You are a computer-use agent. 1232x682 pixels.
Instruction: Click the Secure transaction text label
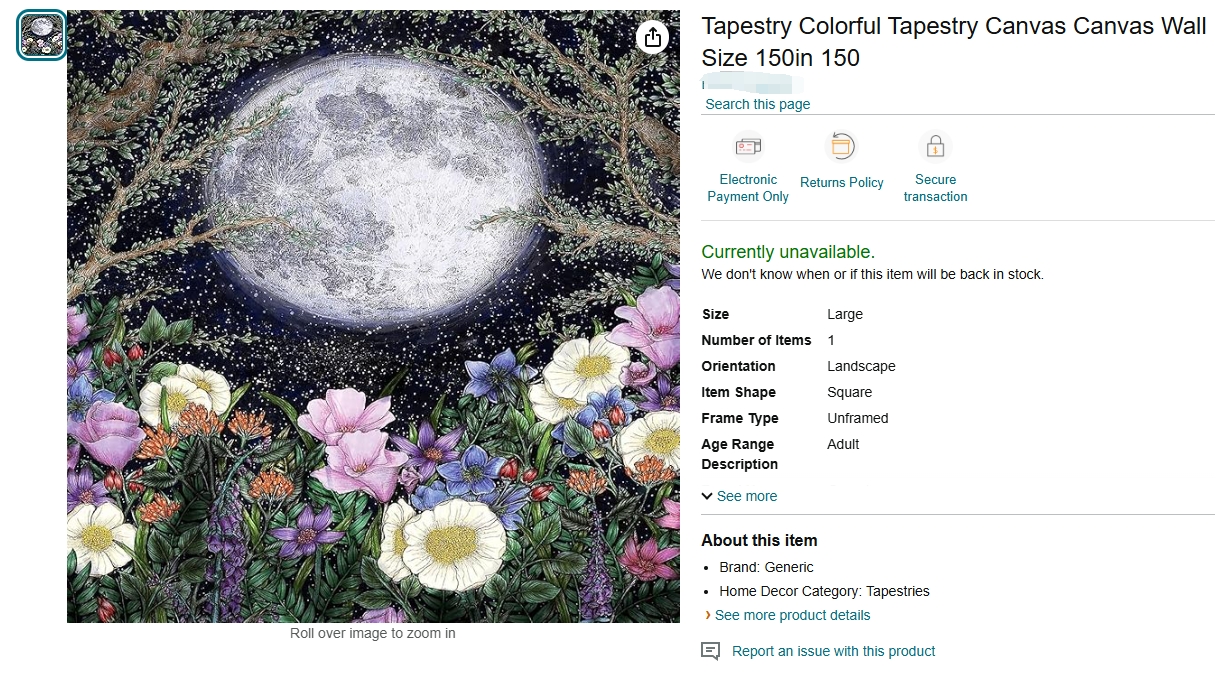[x=935, y=188]
